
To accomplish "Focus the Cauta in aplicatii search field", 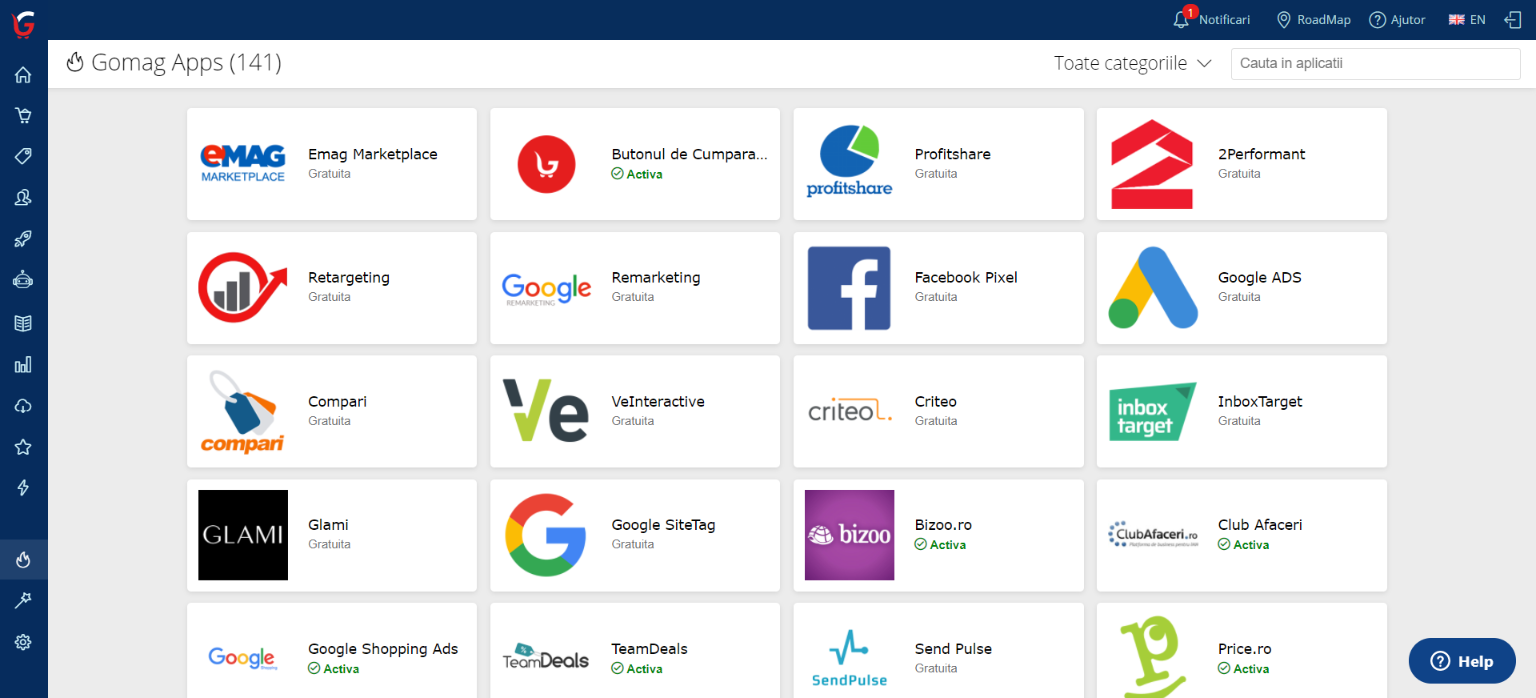I will [x=1376, y=63].
